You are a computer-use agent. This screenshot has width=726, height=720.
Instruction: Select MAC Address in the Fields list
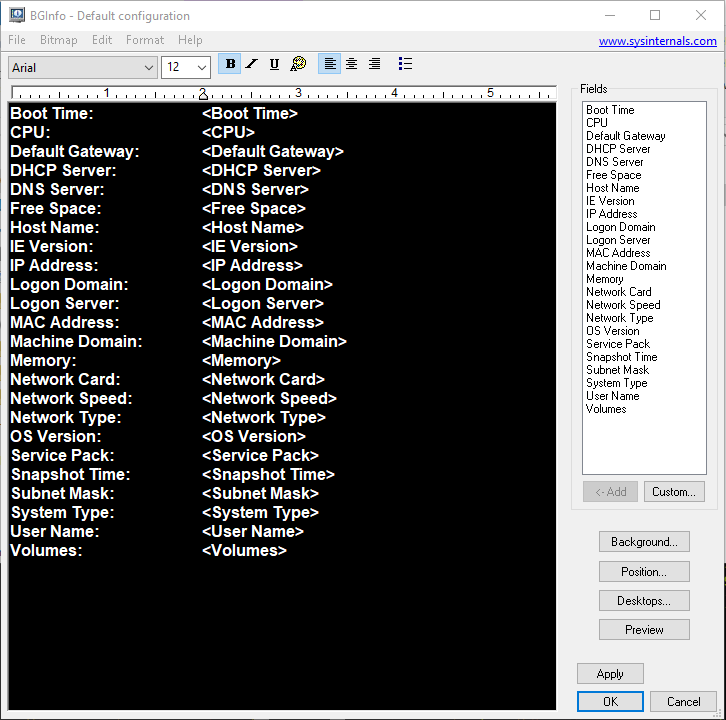(618, 253)
